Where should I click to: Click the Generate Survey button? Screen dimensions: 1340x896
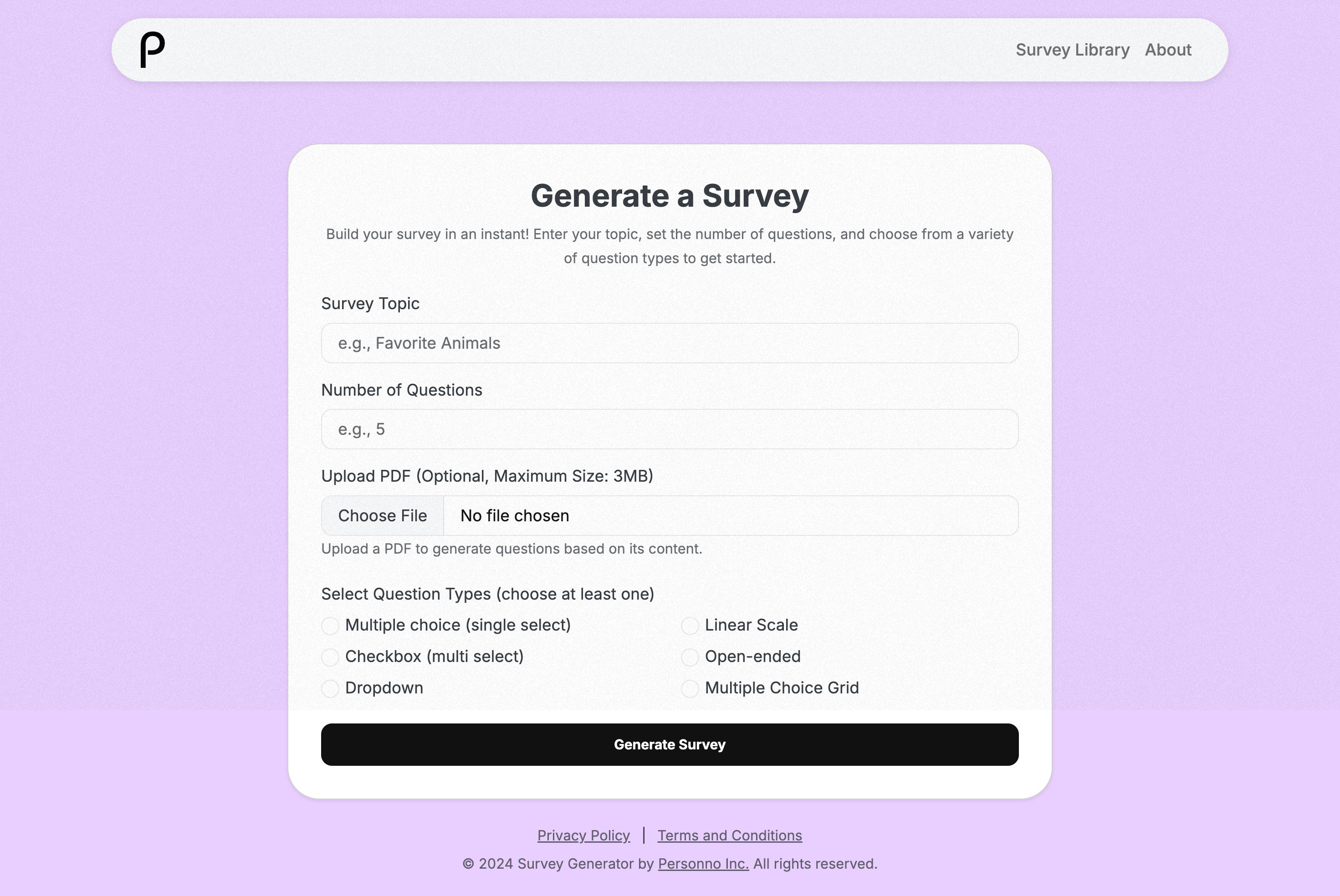click(670, 744)
